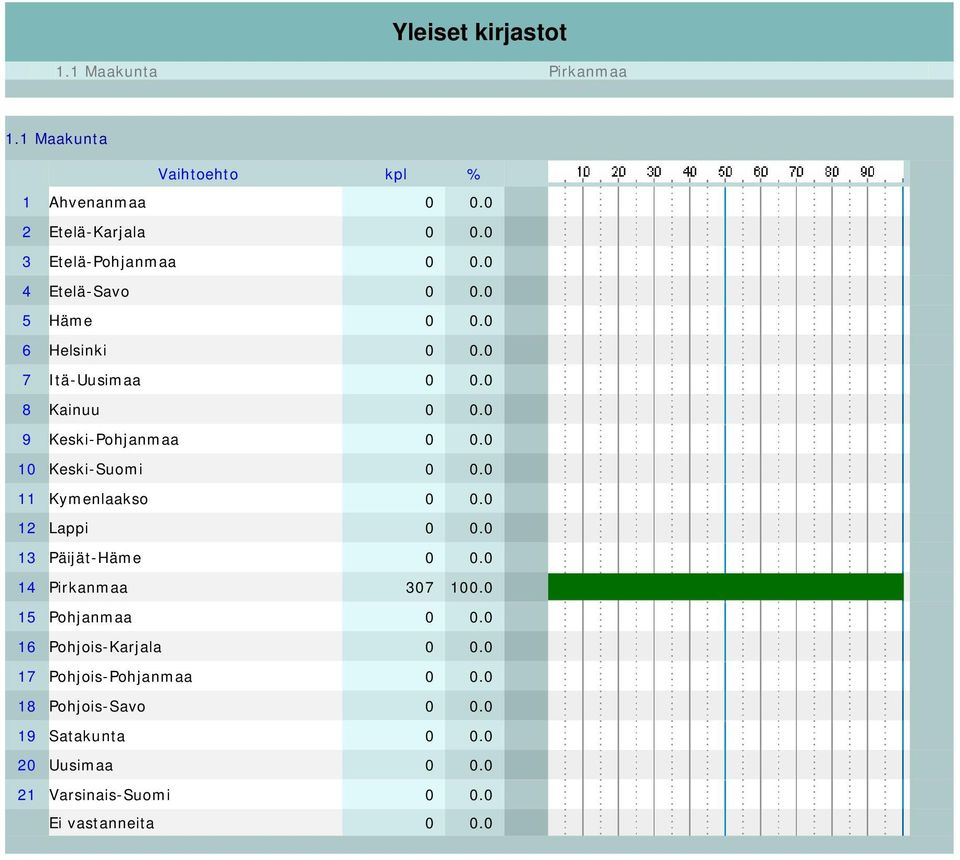
Task: Select the 'Itä-Uusimaa' row label
Action: pos(94,380)
